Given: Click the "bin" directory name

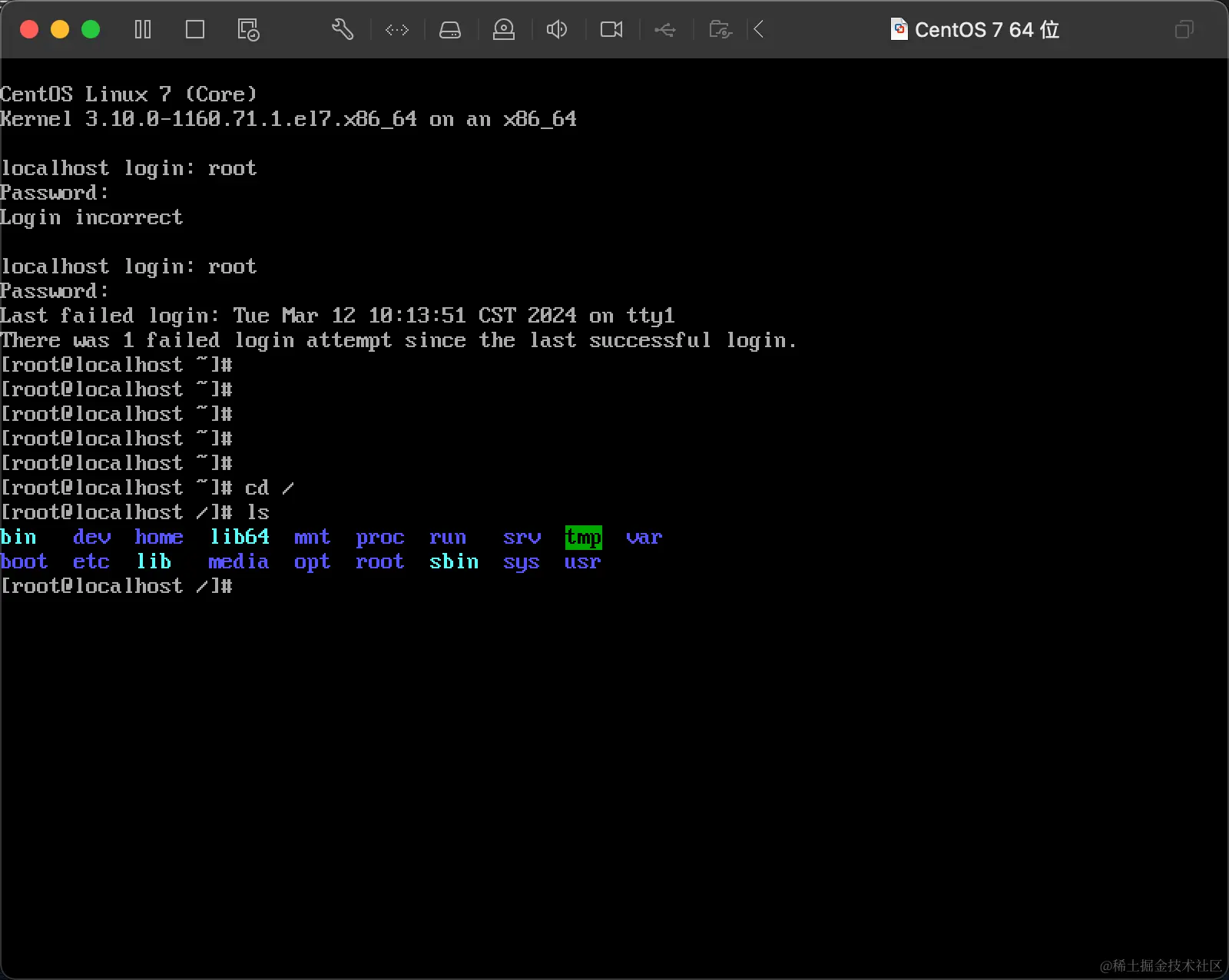Looking at the screenshot, I should pyautogui.click(x=18, y=537).
